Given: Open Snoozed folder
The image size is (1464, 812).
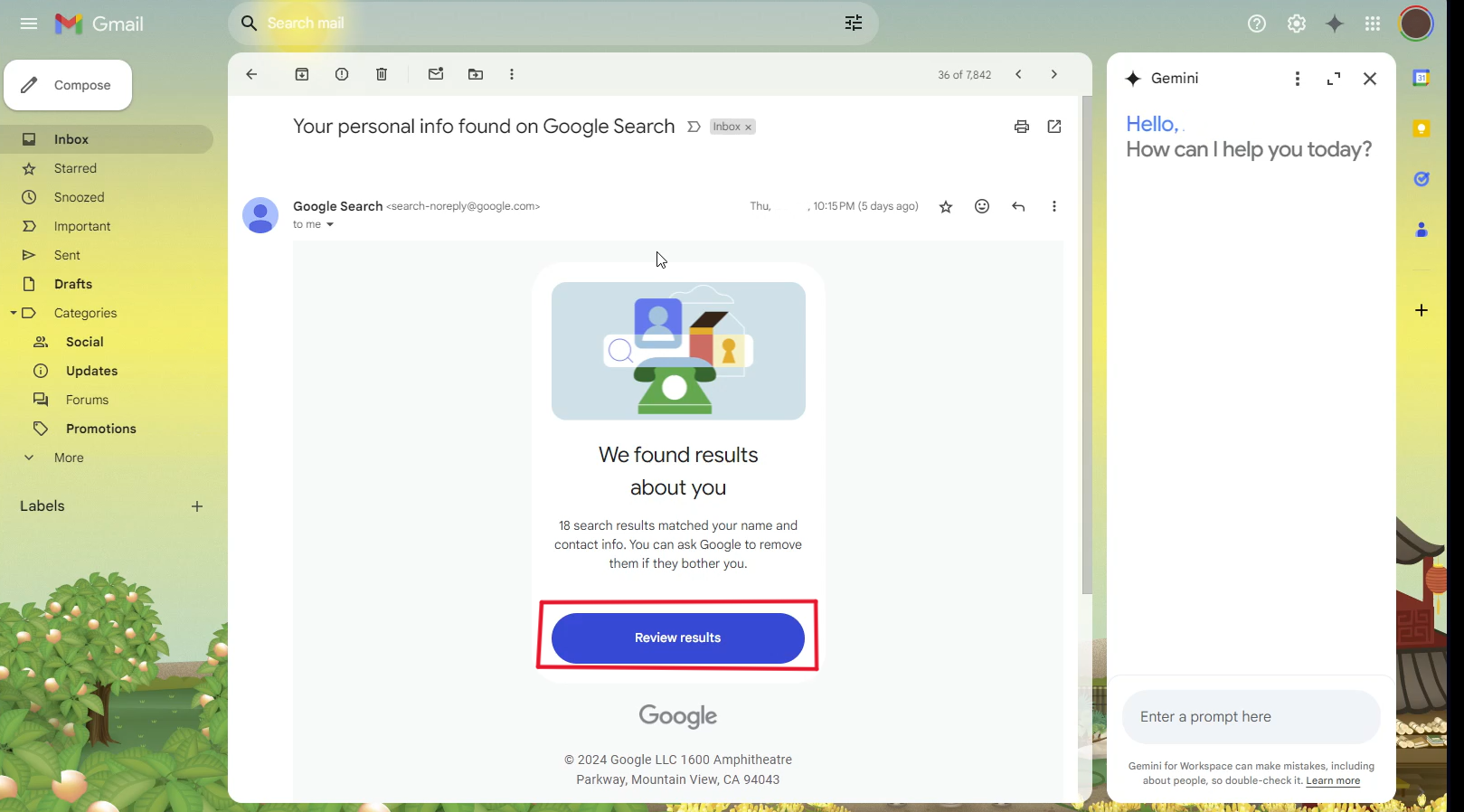Looking at the screenshot, I should [x=107, y=197].
